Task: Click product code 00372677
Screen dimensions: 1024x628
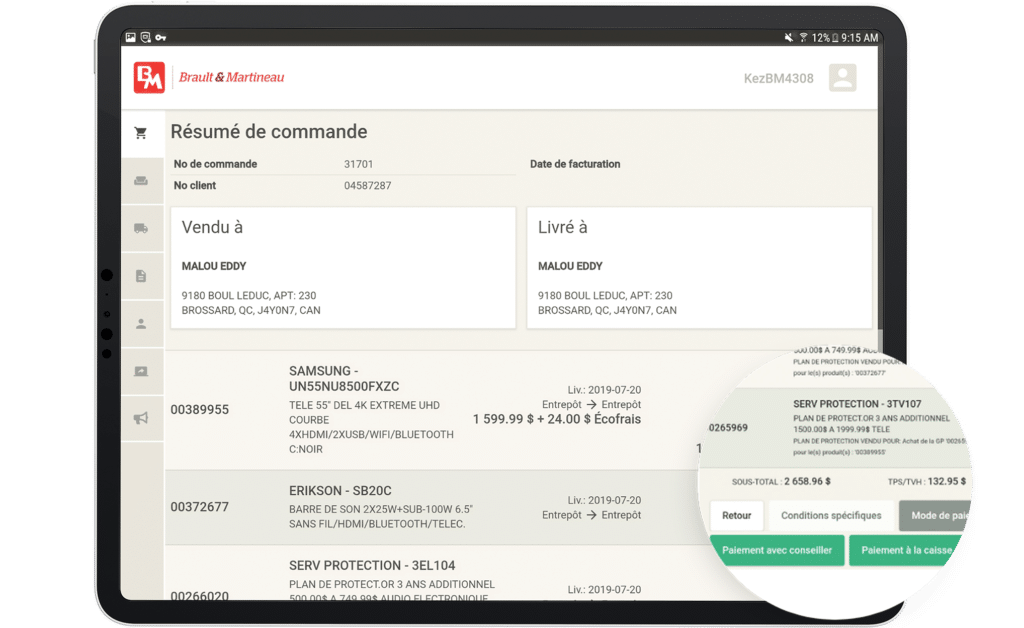Action: pos(200,507)
